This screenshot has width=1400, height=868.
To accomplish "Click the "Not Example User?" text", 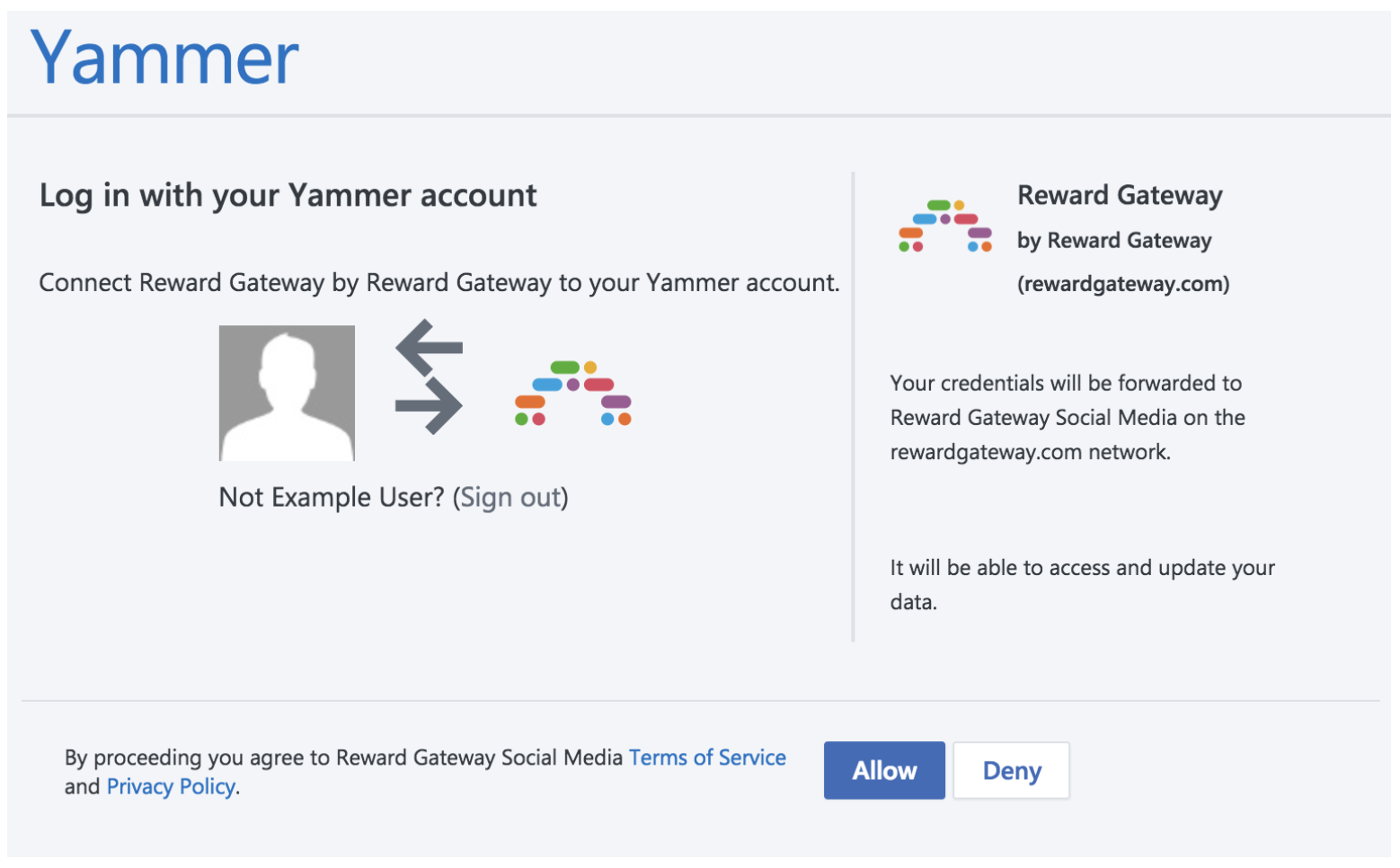I will pos(332,497).
